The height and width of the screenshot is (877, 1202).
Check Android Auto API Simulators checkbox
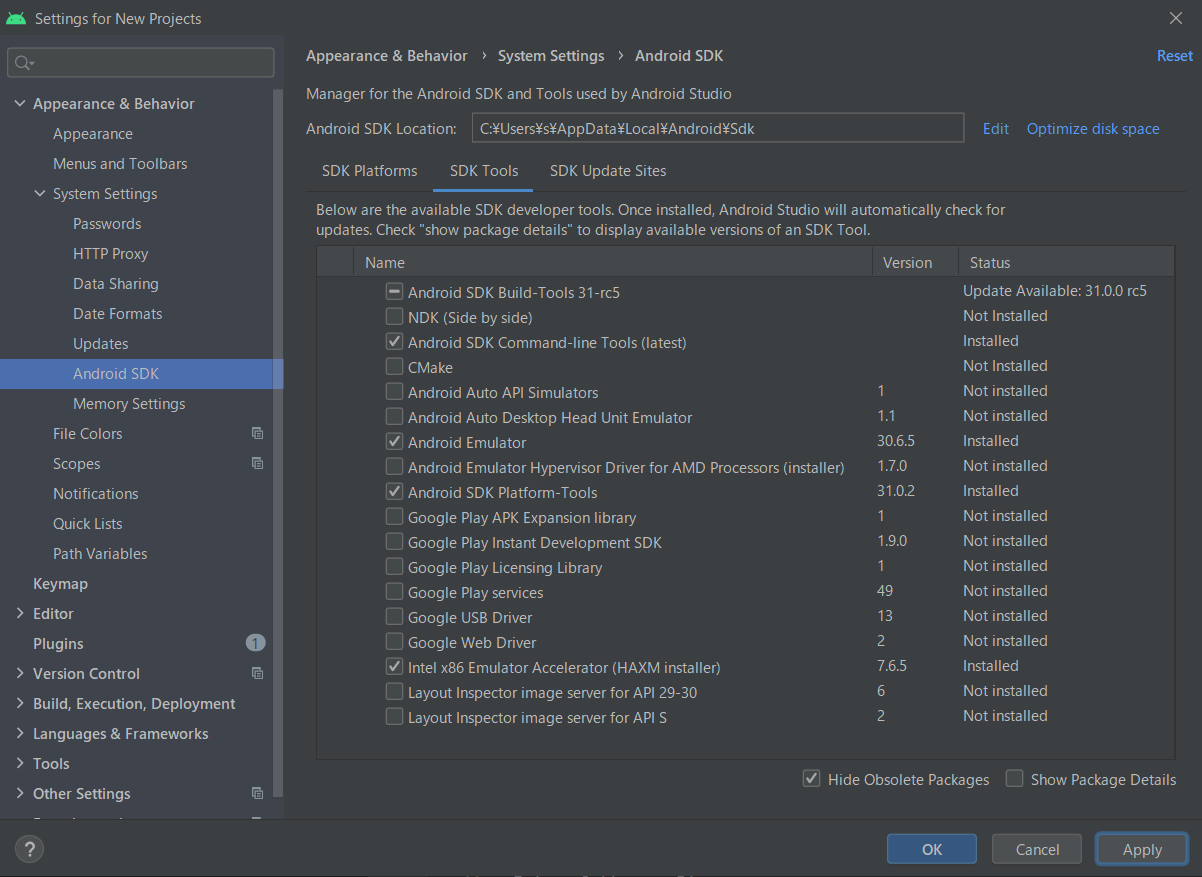[x=394, y=392]
